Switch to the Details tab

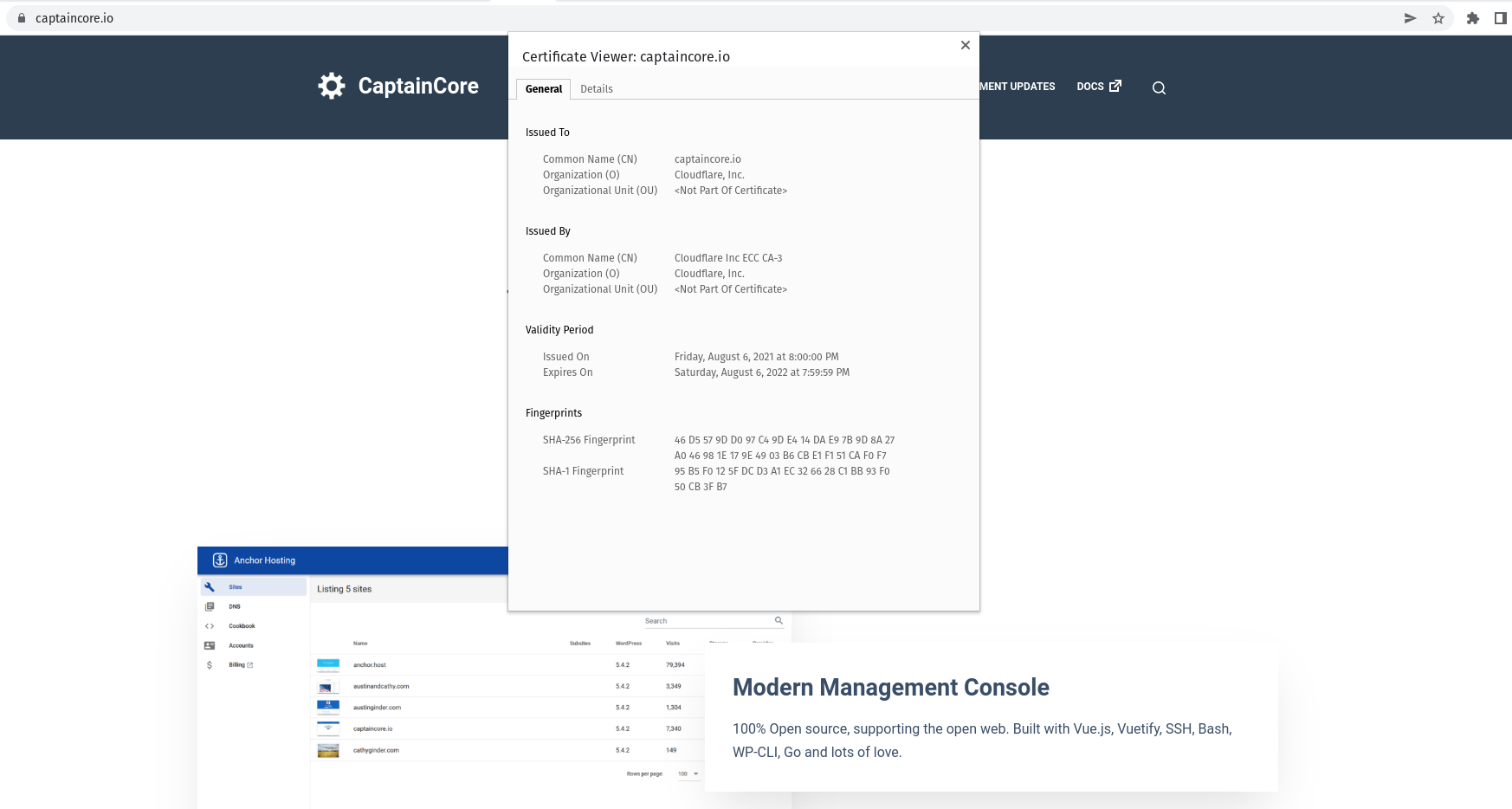[597, 89]
